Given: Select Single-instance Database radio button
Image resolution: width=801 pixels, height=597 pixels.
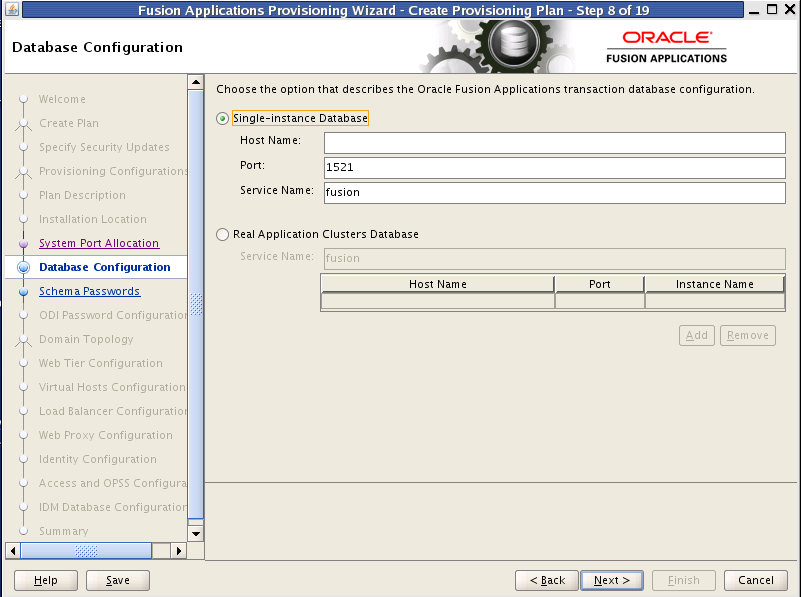Looking at the screenshot, I should tap(222, 118).
